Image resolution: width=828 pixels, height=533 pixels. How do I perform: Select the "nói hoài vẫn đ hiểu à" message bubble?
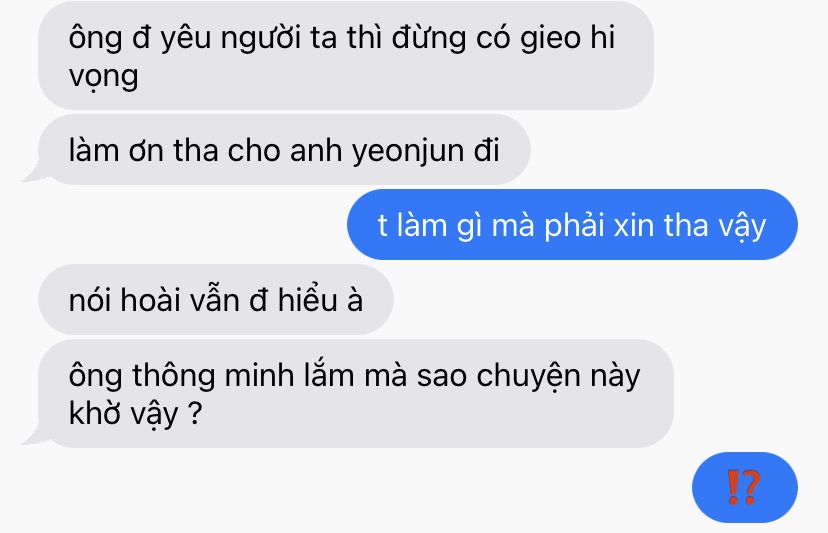pos(215,300)
